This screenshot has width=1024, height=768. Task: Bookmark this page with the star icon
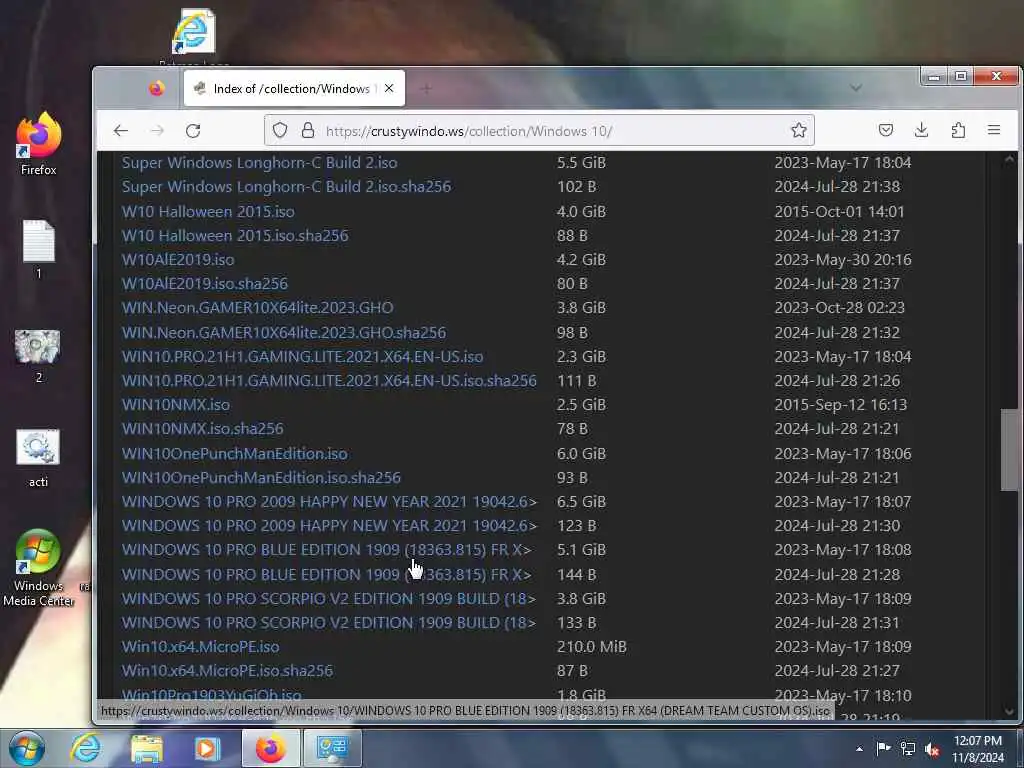[798, 131]
